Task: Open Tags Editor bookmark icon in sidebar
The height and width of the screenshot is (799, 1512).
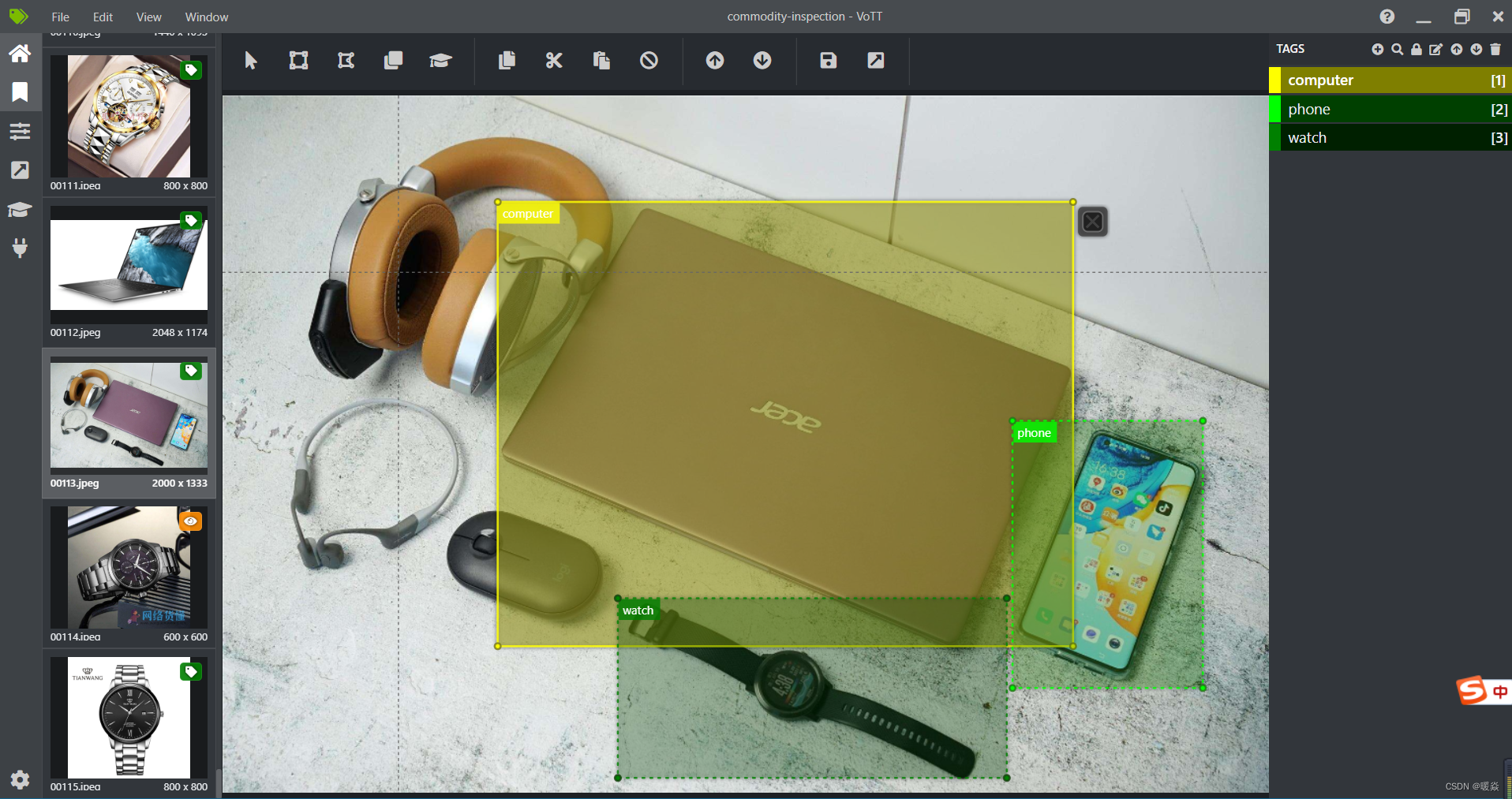Action: pos(20,92)
